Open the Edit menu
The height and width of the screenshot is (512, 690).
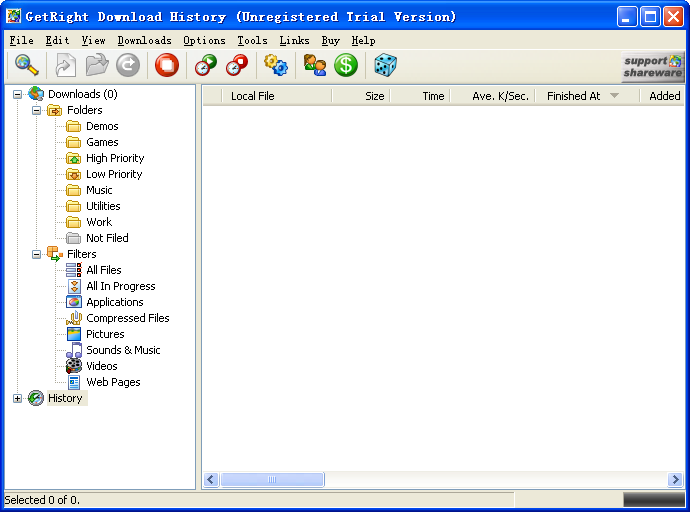[57, 40]
